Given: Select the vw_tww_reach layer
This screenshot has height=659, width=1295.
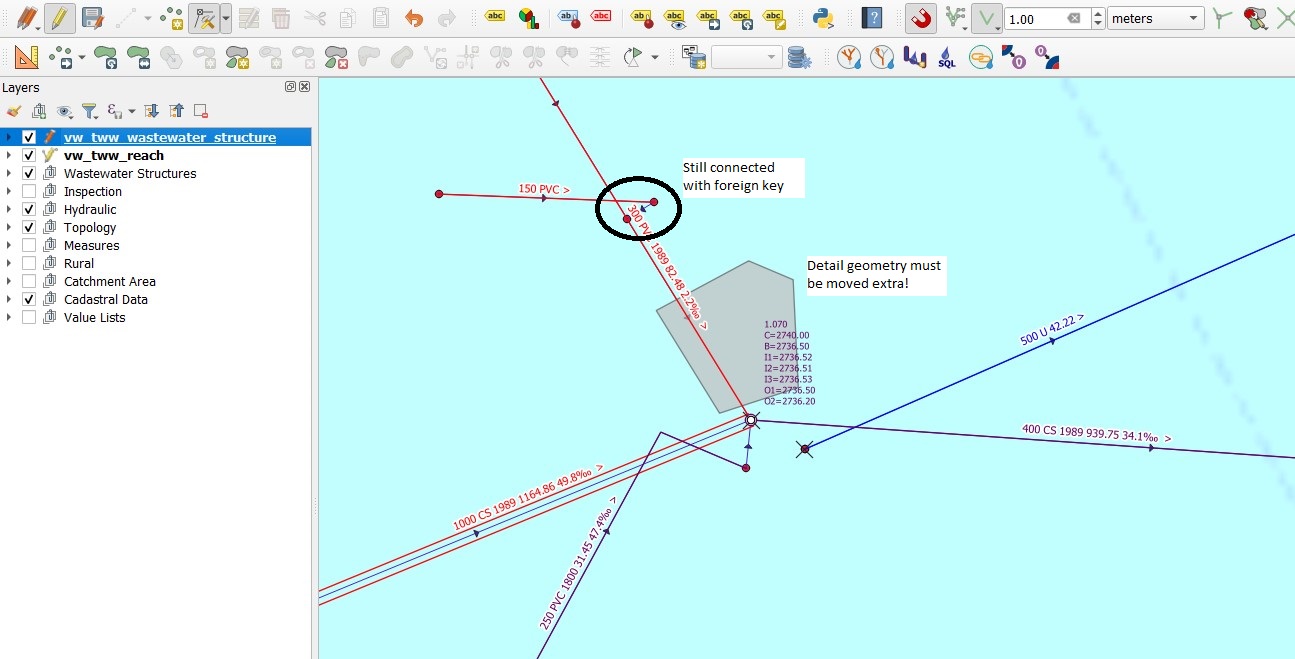Looking at the screenshot, I should [114, 155].
